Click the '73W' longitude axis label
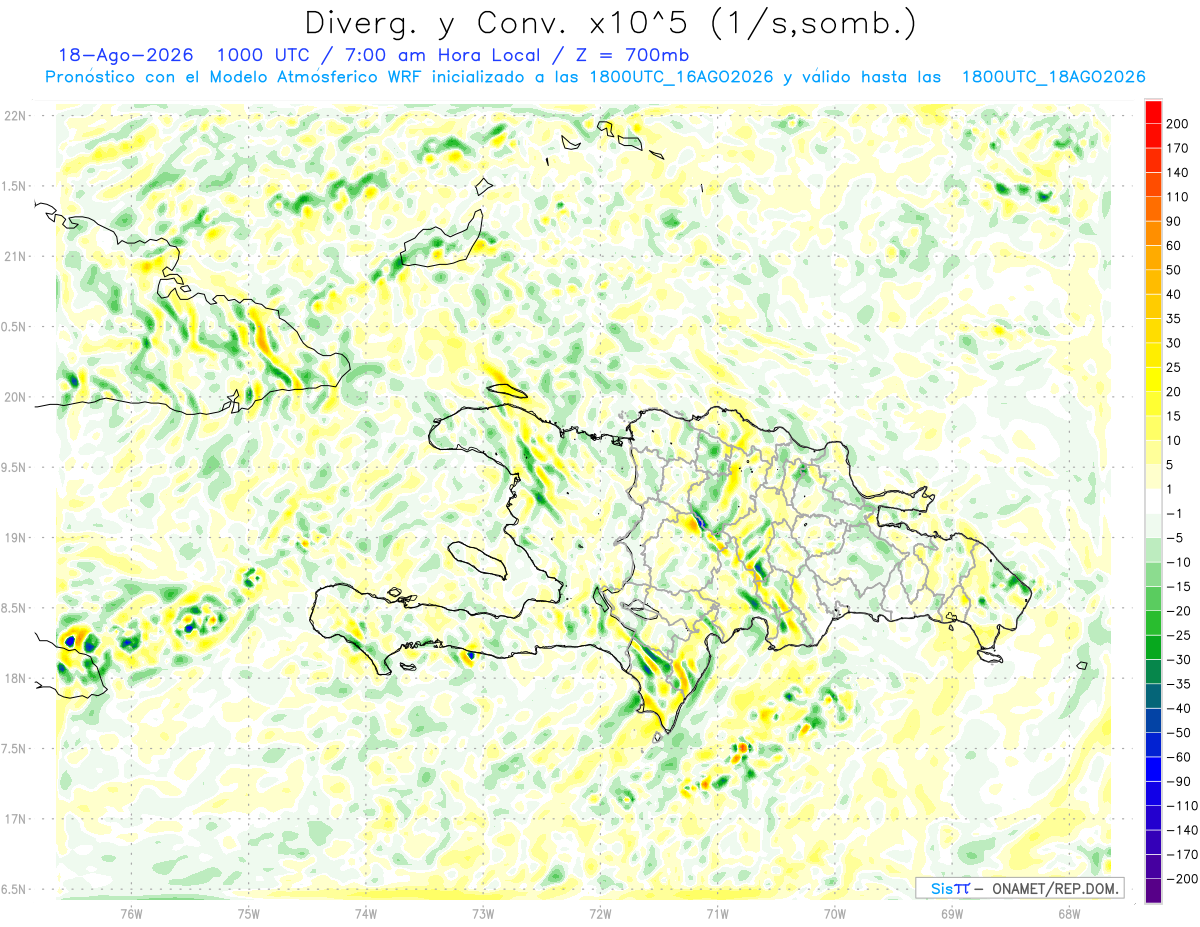 pos(483,914)
